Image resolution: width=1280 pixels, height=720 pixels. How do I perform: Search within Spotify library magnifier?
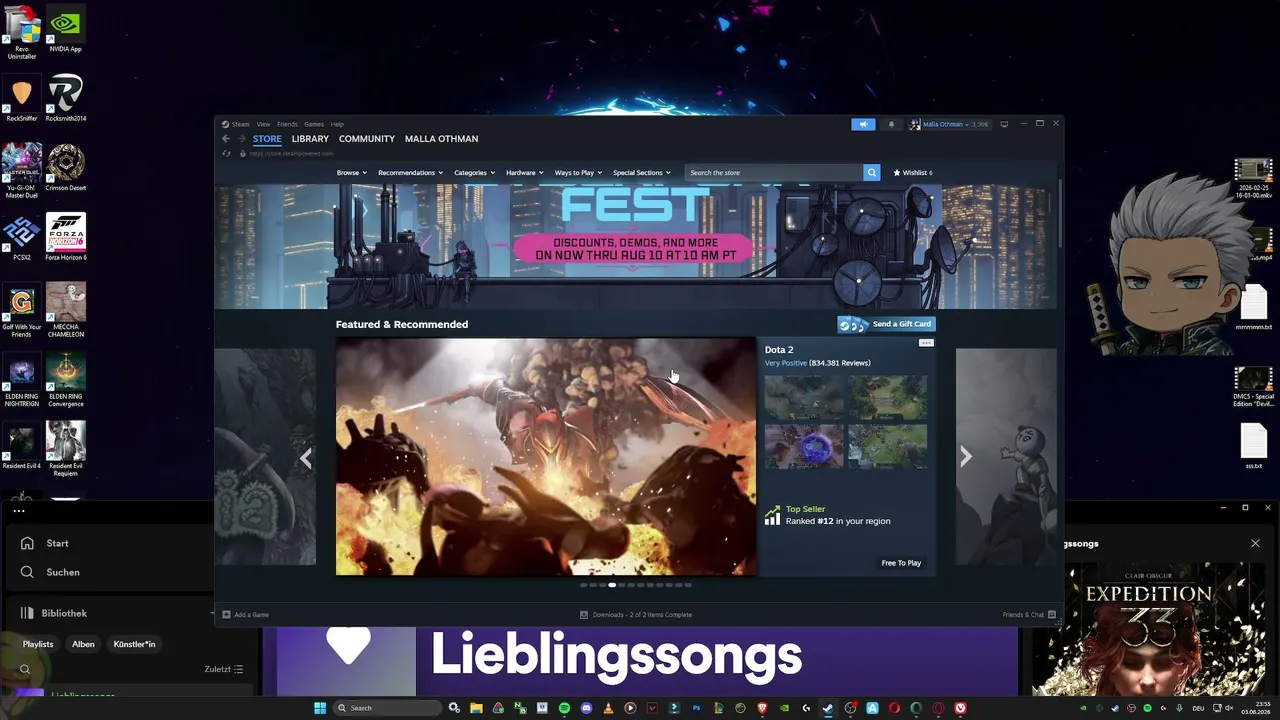(x=25, y=670)
